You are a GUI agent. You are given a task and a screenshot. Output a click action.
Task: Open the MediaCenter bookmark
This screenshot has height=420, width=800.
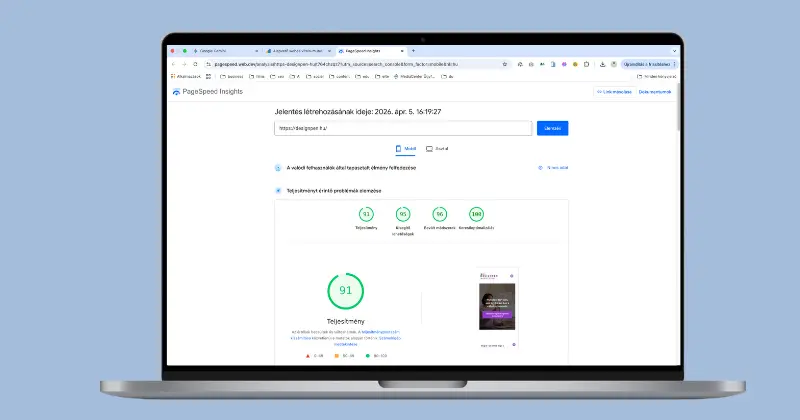(x=414, y=77)
